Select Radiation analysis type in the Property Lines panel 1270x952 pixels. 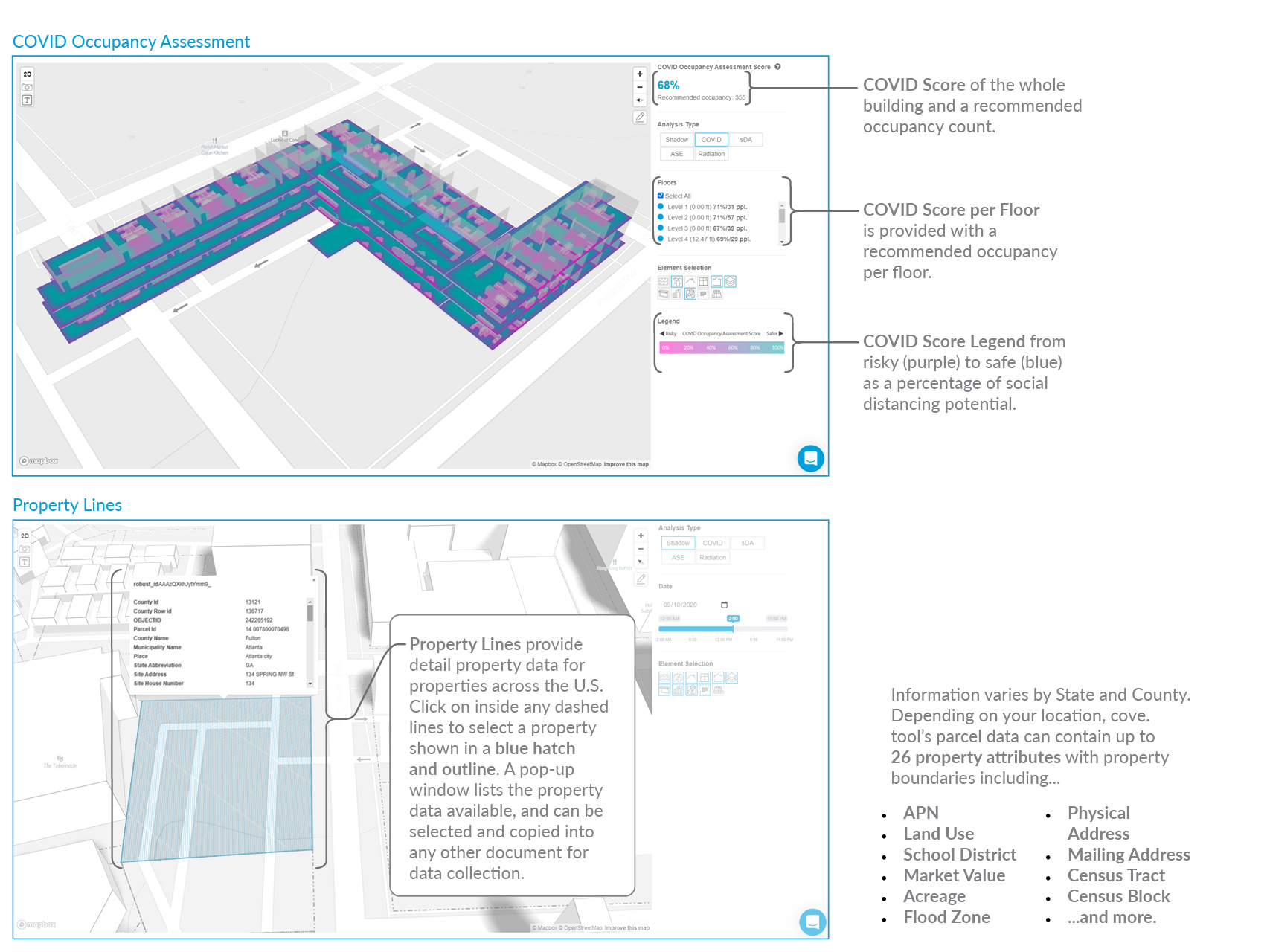[713, 558]
